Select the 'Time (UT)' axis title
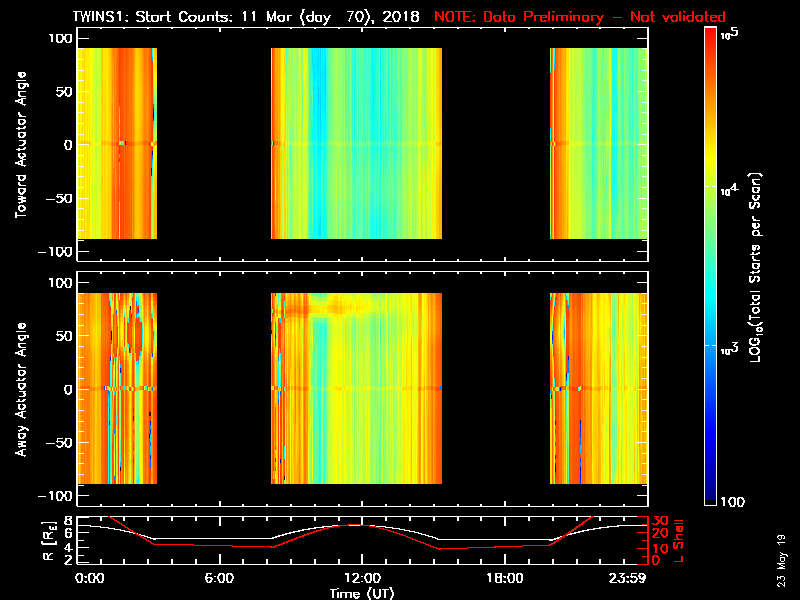Image resolution: width=800 pixels, height=600 pixels. pyautogui.click(x=362, y=593)
